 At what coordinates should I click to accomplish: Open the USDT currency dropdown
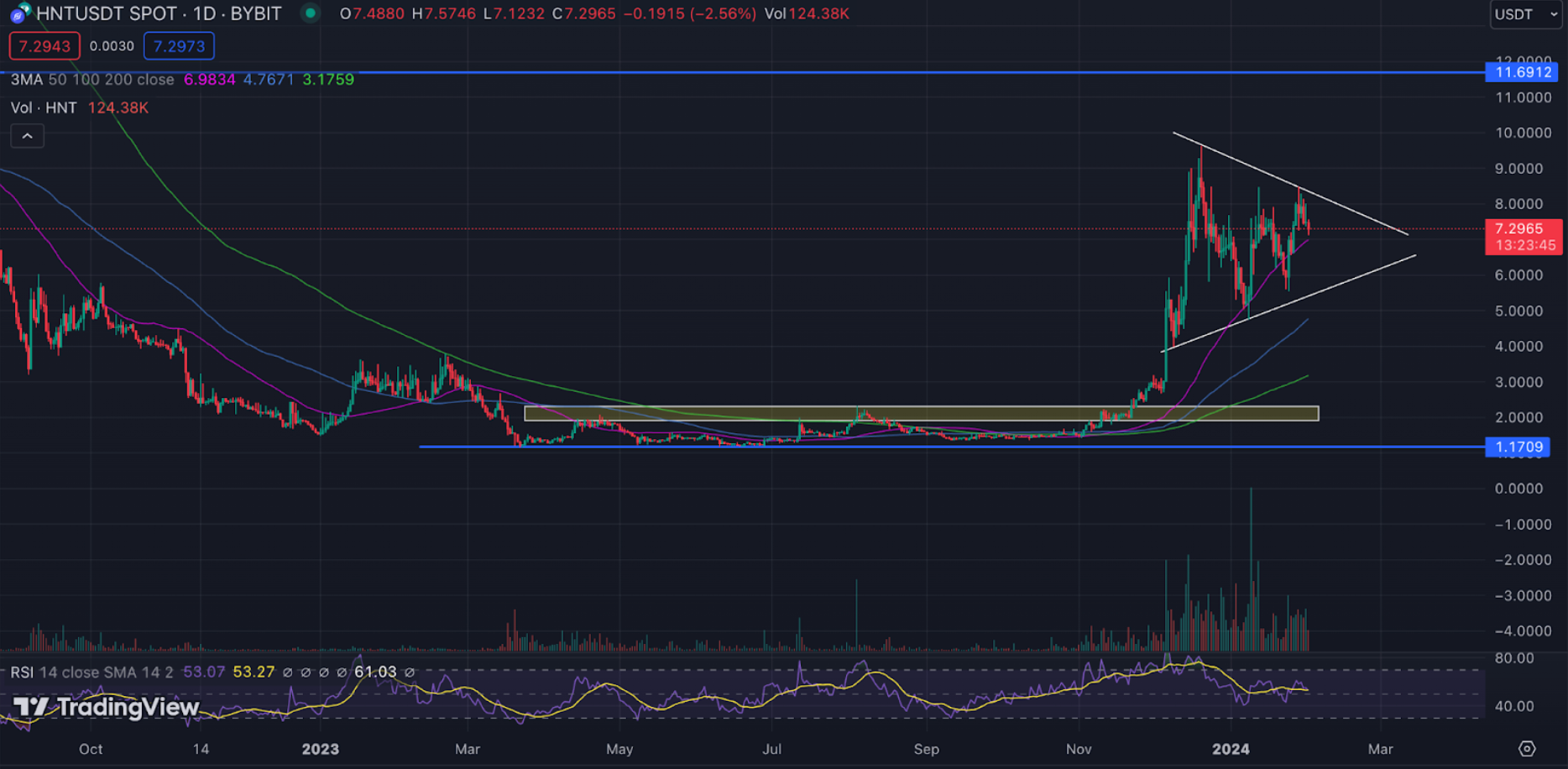point(1525,14)
